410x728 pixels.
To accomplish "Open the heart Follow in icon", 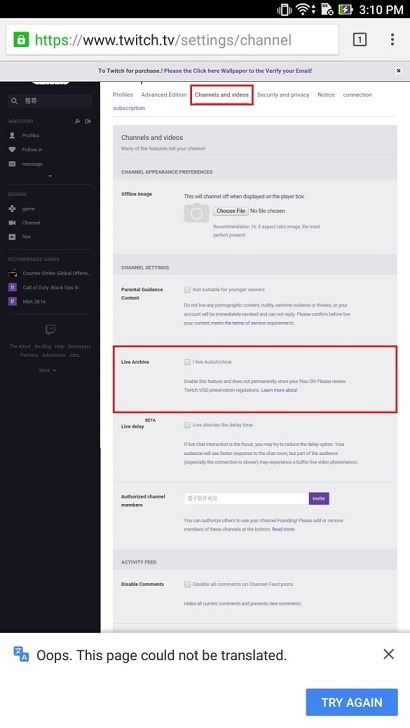I will point(12,150).
